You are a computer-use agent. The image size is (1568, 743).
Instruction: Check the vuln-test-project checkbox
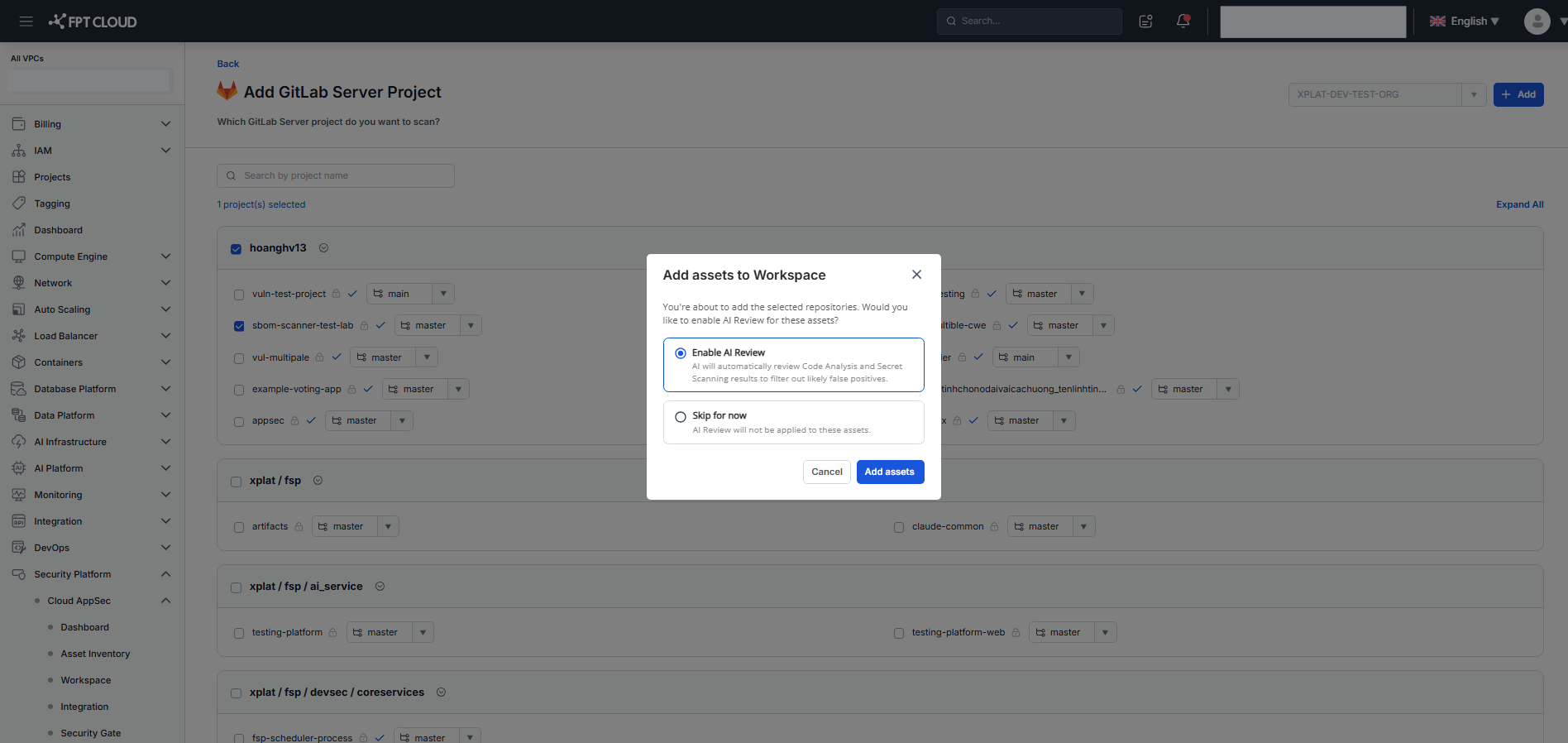(239, 295)
